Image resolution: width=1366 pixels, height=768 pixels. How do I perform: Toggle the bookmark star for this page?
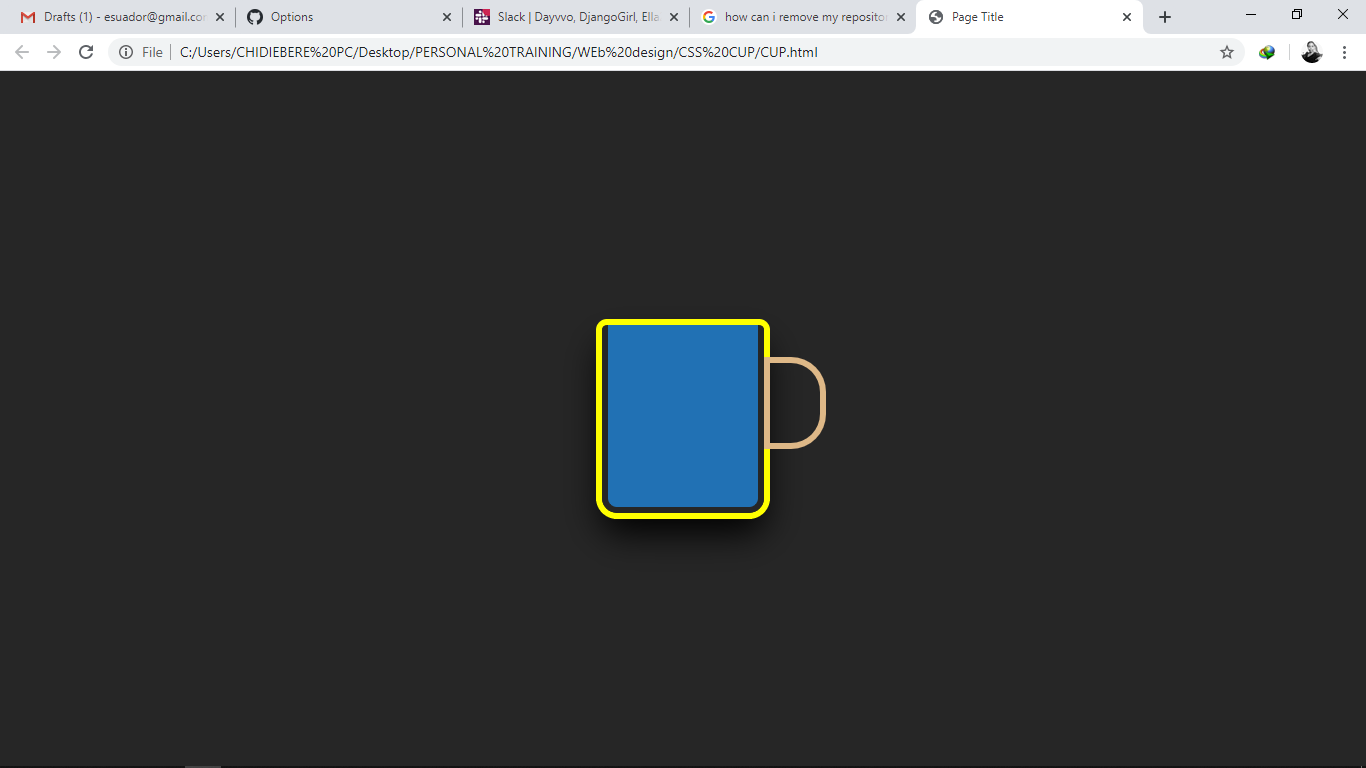(x=1227, y=51)
